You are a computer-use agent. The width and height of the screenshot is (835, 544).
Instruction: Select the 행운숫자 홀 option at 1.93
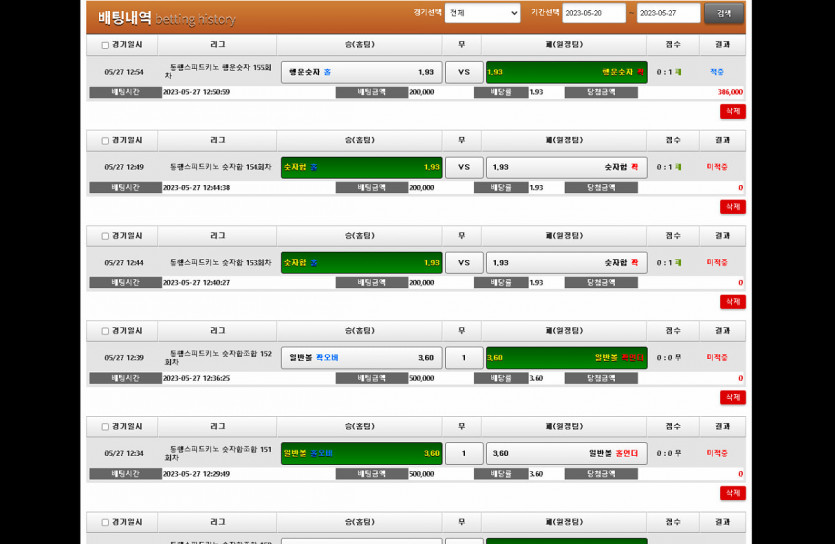(361, 72)
